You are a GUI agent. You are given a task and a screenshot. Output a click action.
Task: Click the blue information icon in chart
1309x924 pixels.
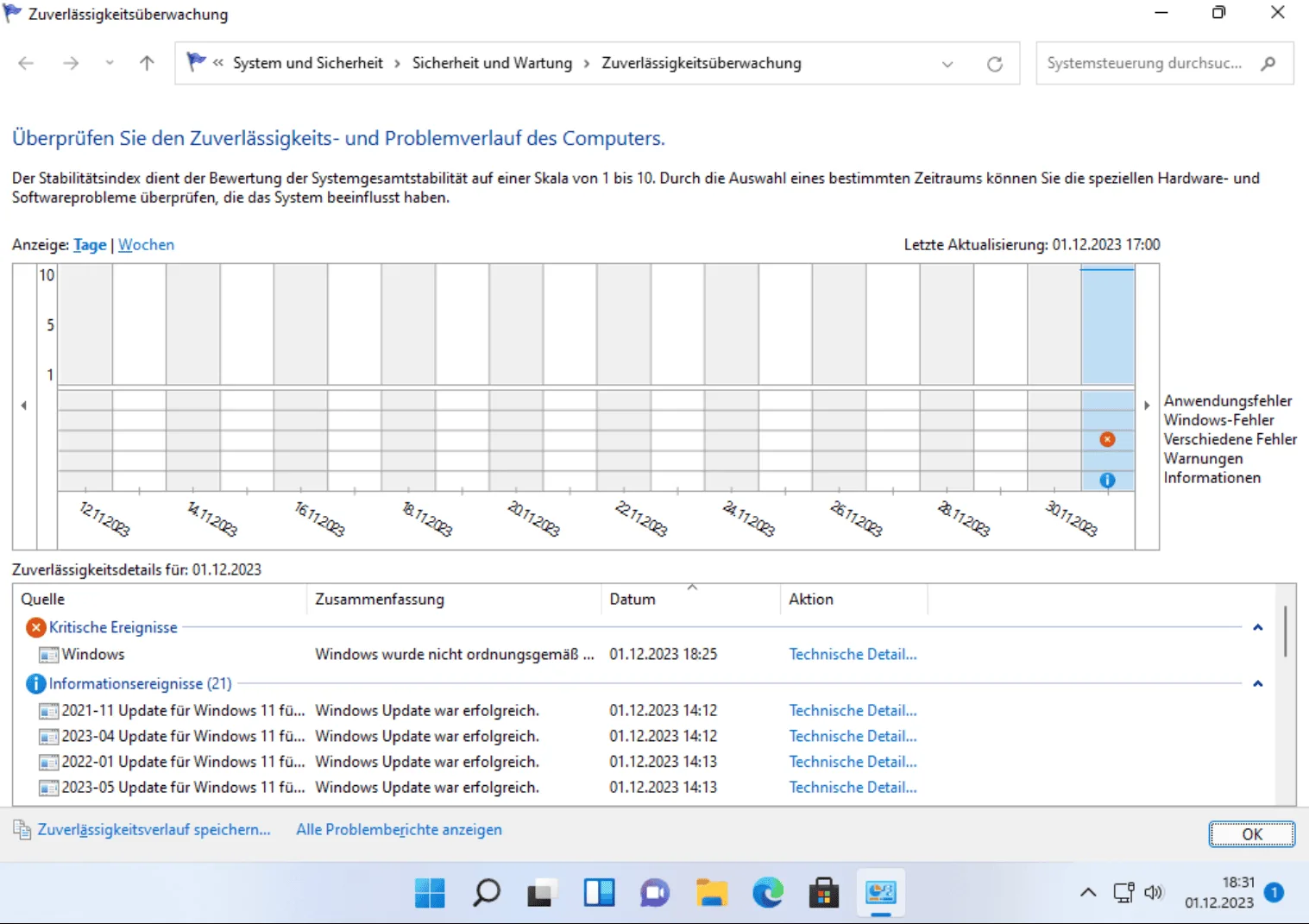(x=1107, y=481)
